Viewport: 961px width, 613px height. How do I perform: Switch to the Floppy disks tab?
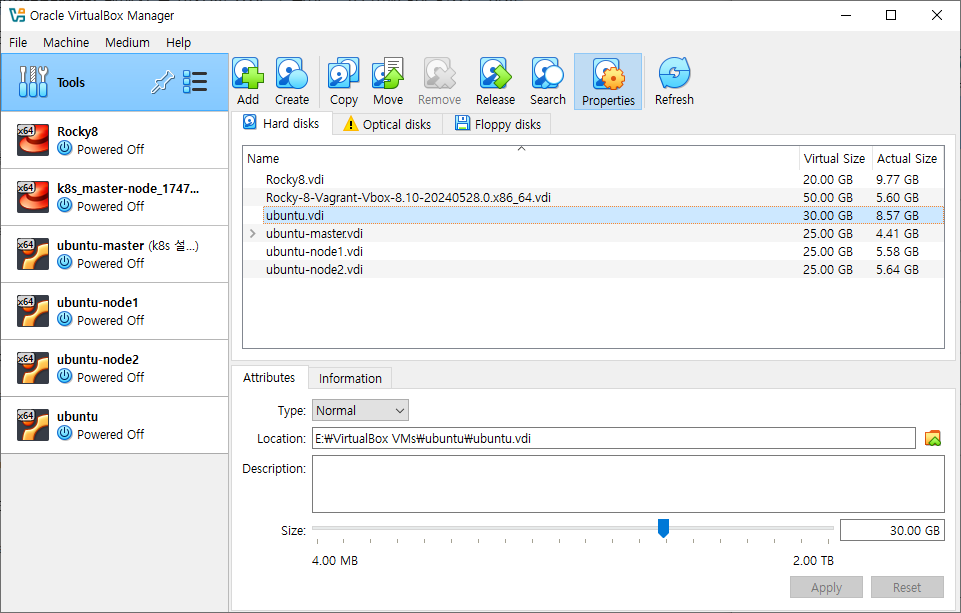click(x=497, y=124)
